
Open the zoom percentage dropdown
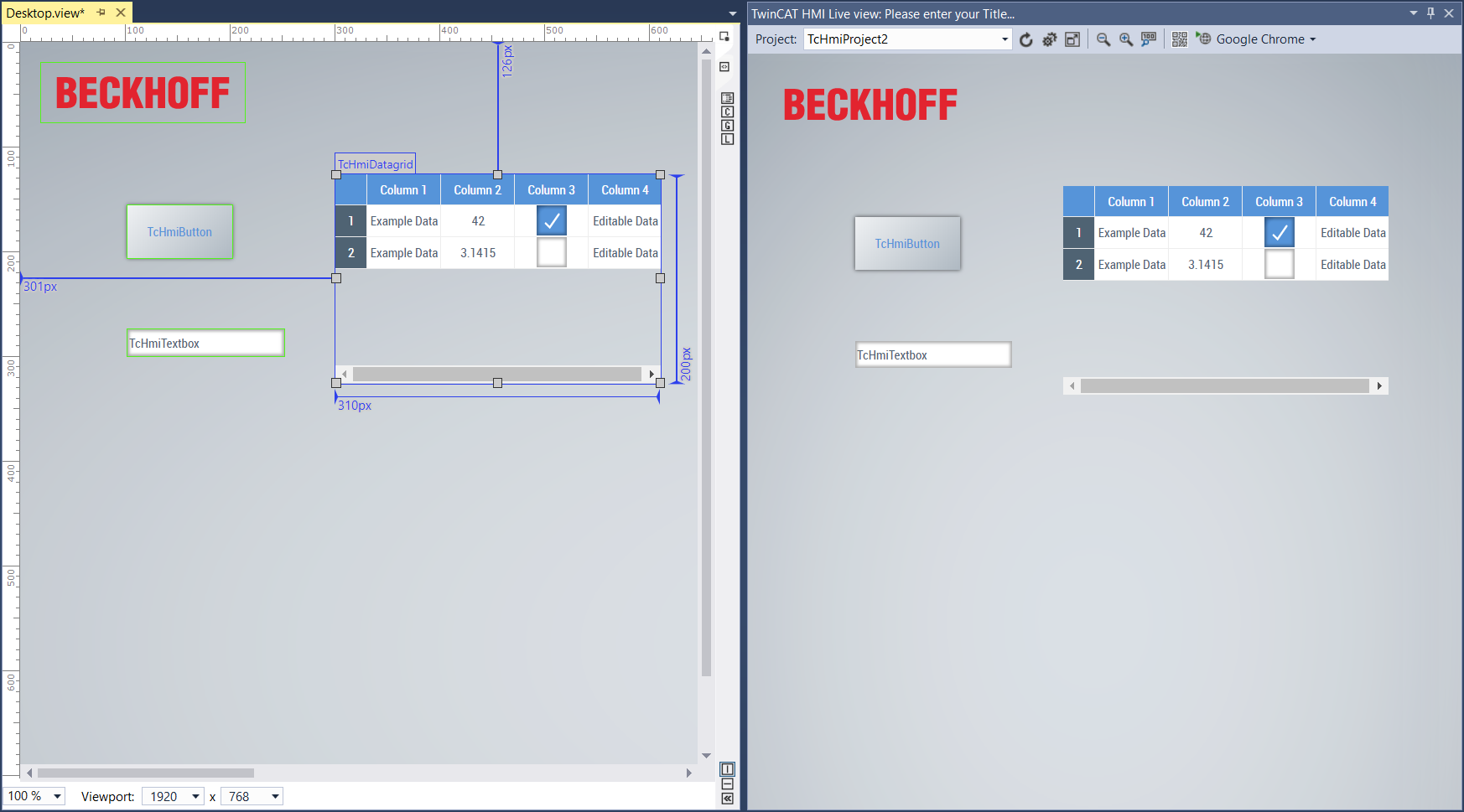(58, 796)
